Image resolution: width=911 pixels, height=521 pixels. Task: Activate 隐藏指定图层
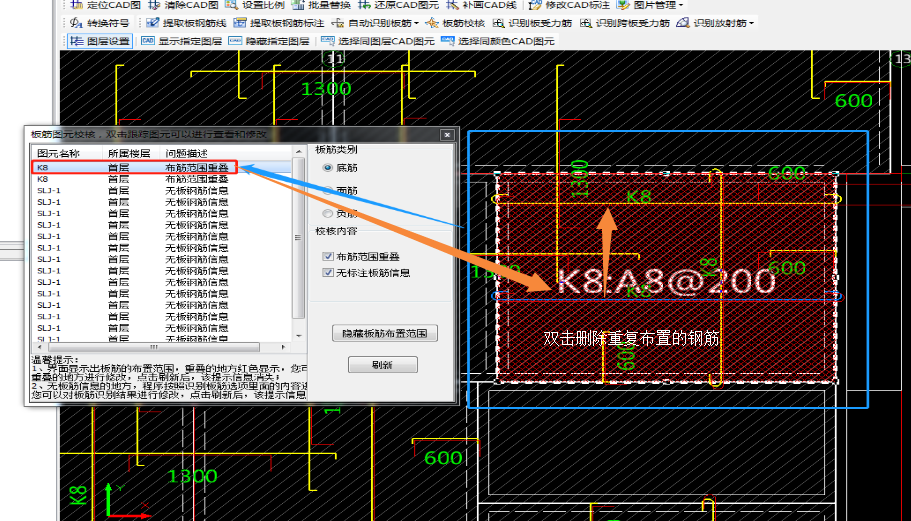click(x=268, y=41)
